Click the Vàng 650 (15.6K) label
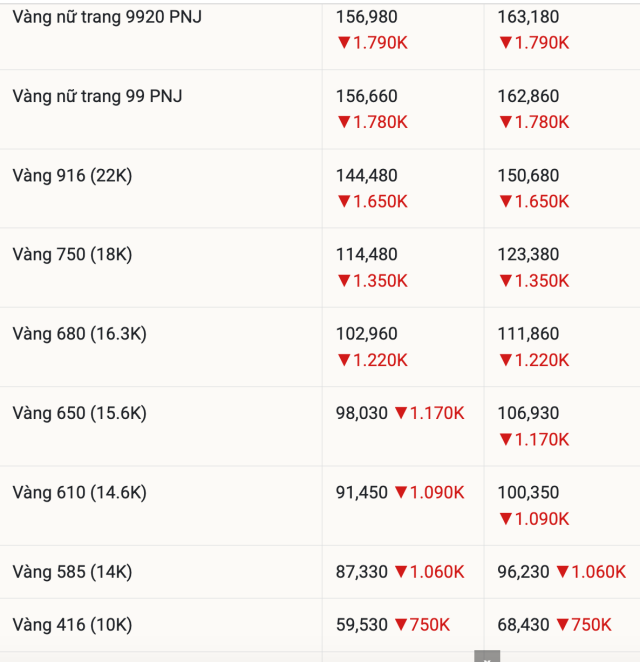 79,413
